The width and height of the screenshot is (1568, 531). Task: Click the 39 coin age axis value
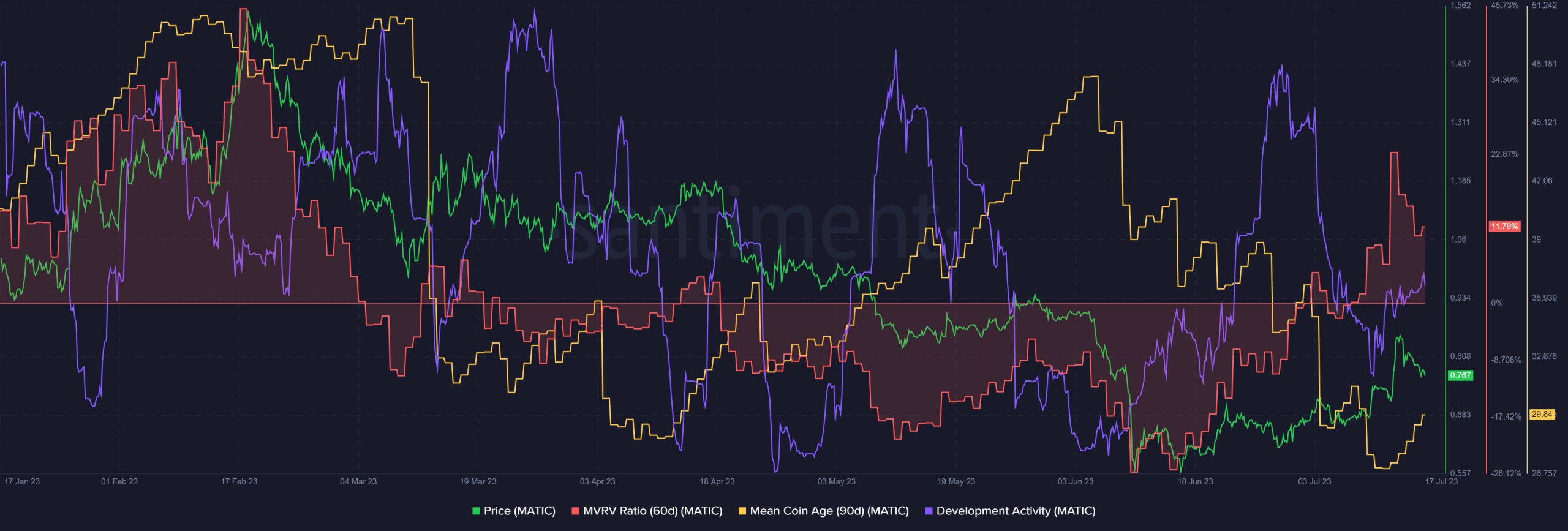point(1536,239)
